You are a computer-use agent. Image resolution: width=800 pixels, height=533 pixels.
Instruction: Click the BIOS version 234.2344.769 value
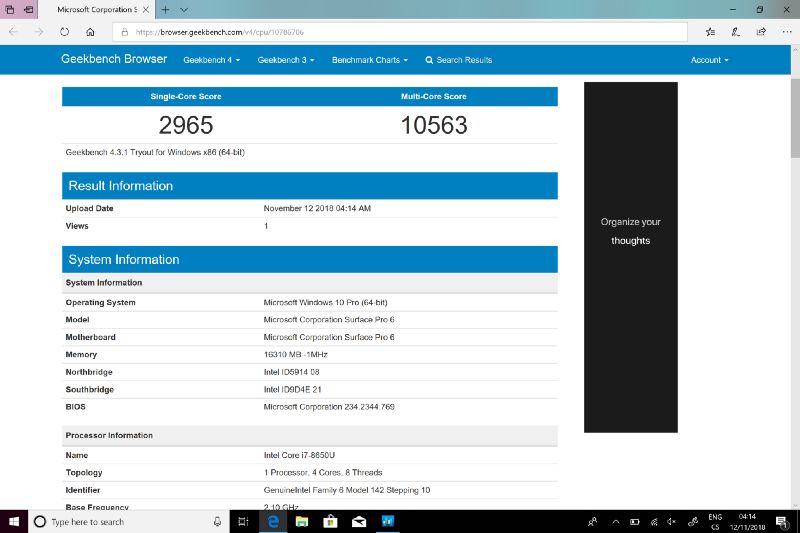tap(329, 407)
